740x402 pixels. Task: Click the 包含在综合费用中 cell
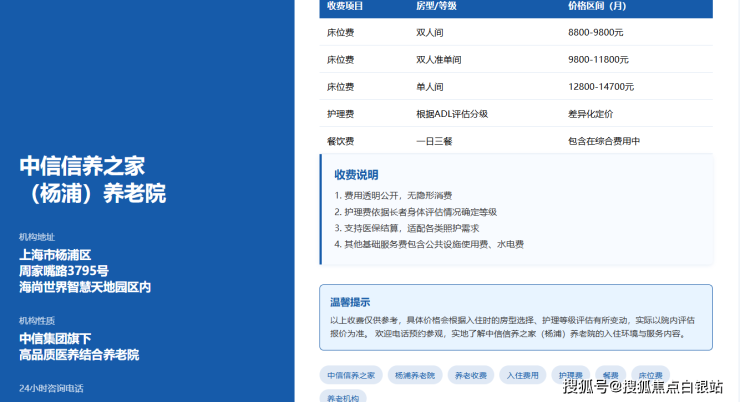click(604, 141)
